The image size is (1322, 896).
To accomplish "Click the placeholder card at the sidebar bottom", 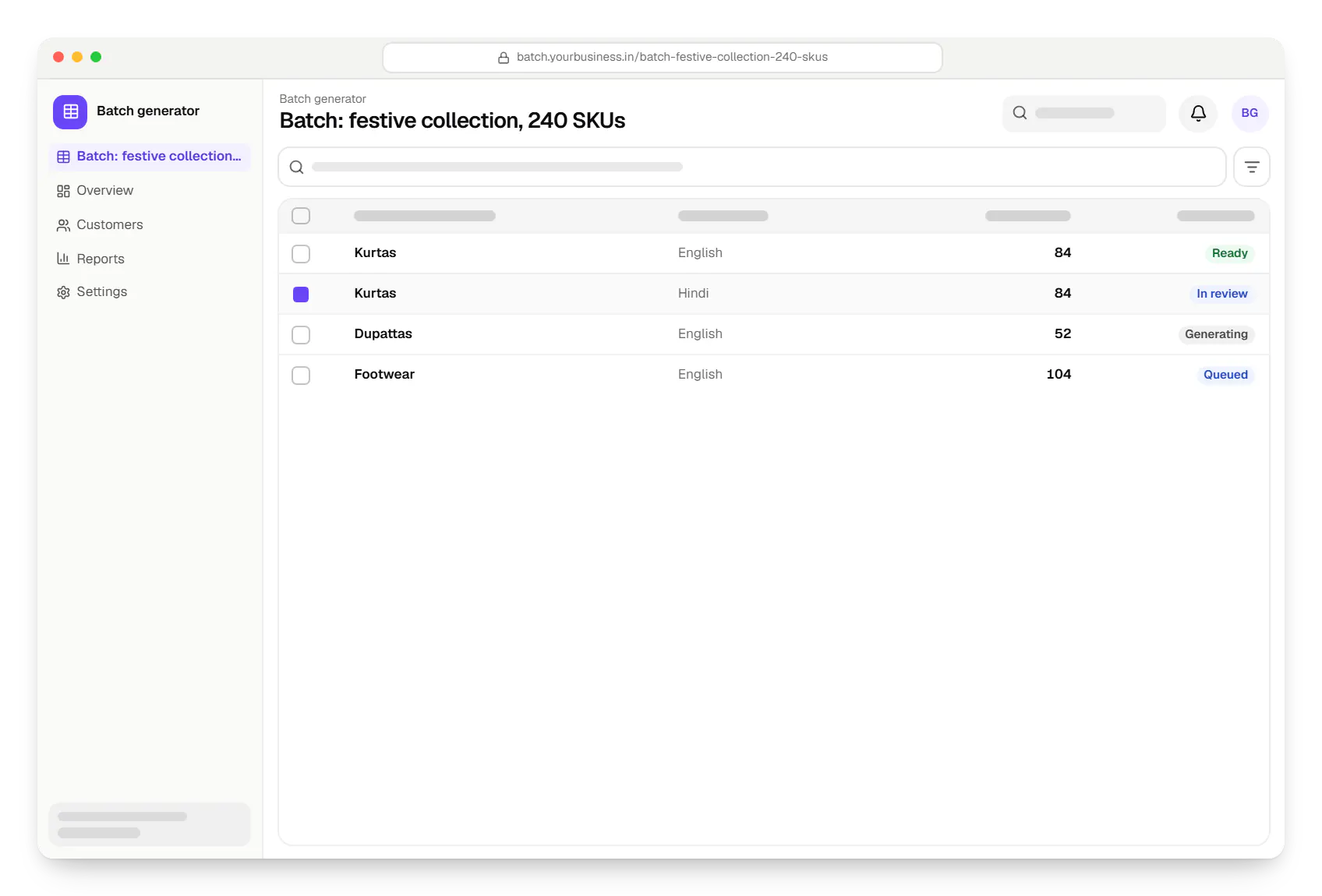I will 150,824.
